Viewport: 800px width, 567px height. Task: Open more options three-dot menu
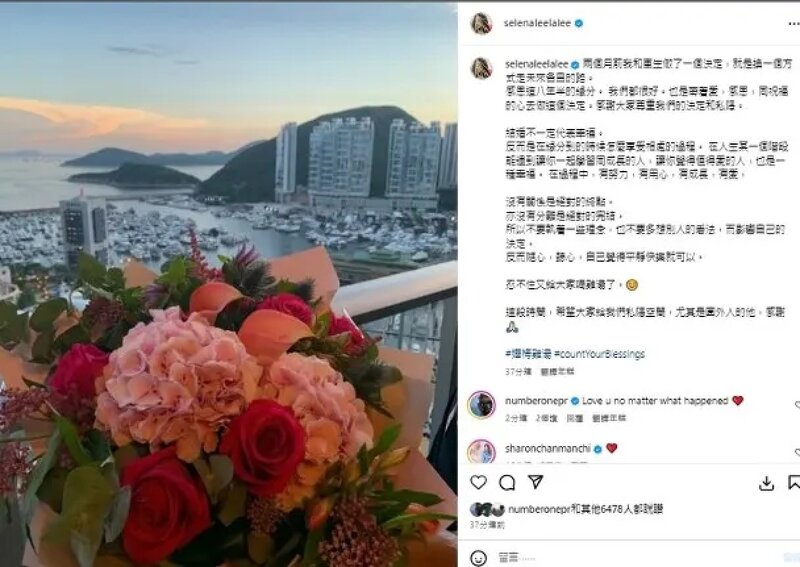click(x=793, y=23)
